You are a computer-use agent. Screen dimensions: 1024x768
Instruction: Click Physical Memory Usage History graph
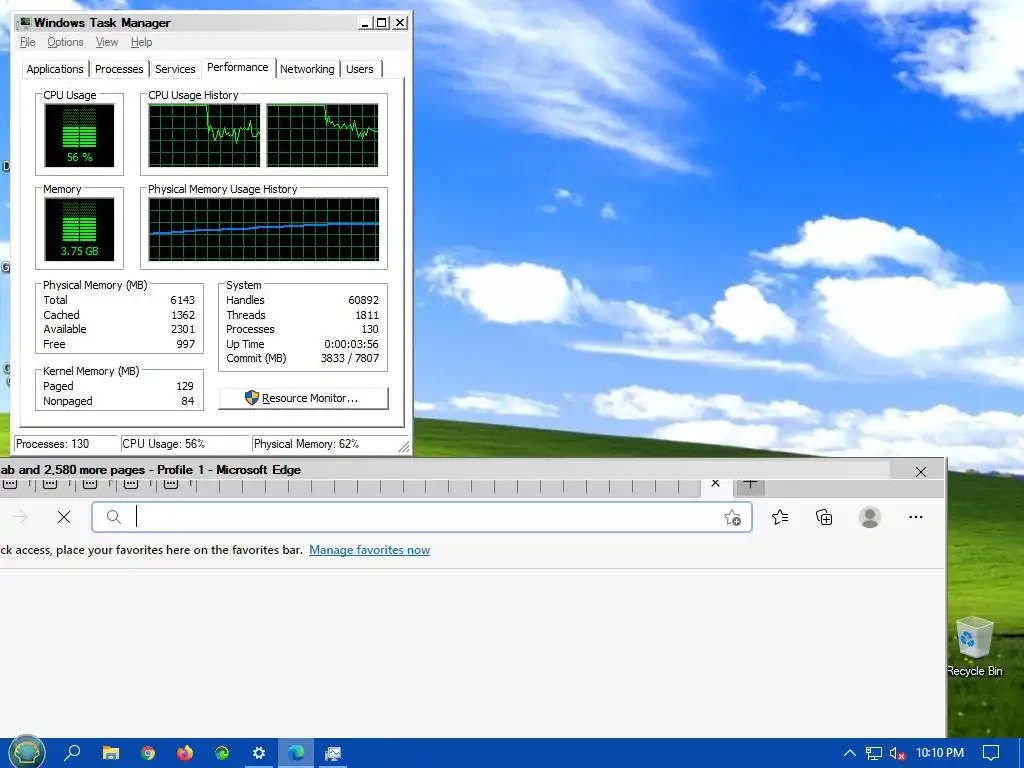(264, 230)
